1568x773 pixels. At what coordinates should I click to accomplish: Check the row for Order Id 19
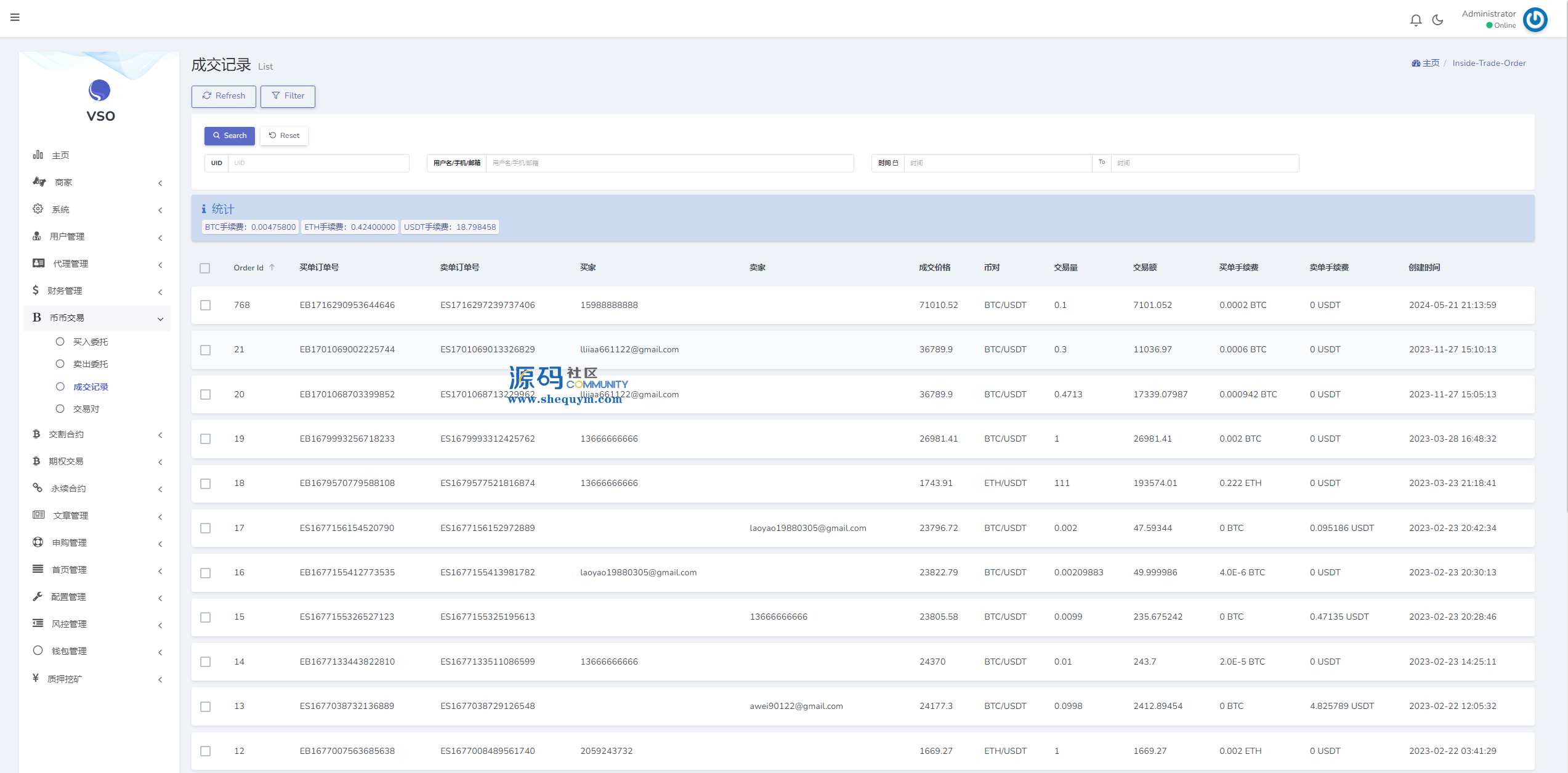pyautogui.click(x=206, y=439)
